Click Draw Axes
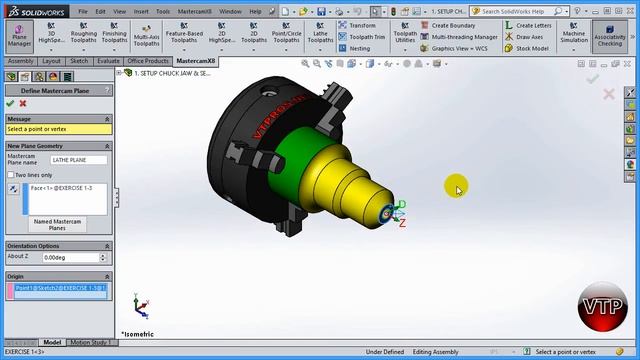 pos(524,37)
